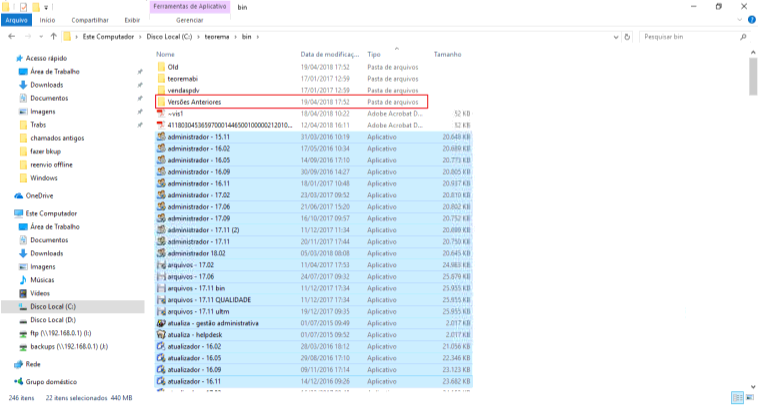Sort by the Tamanho column header

click(447, 55)
